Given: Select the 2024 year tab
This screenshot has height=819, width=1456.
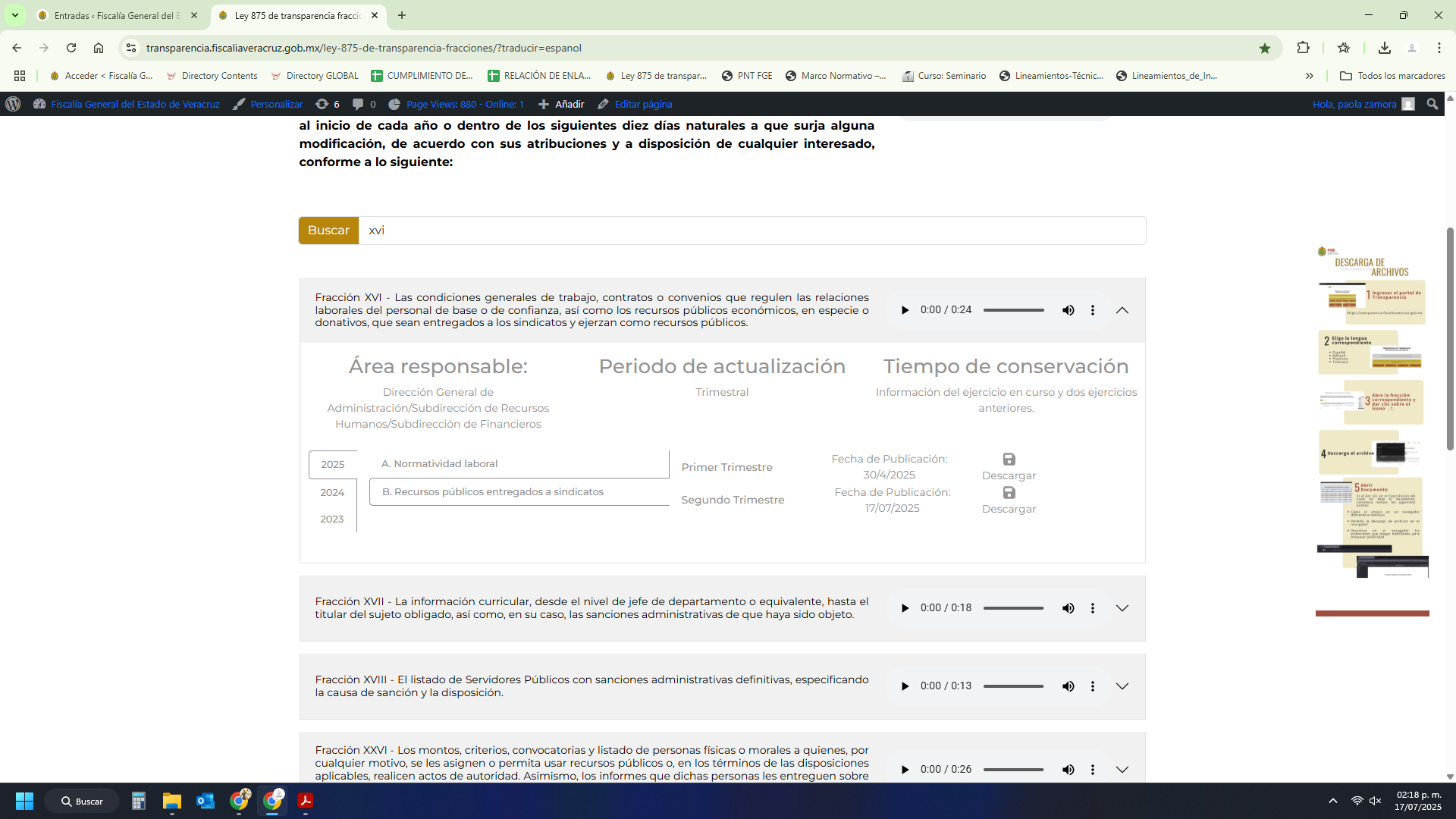Looking at the screenshot, I should [332, 492].
